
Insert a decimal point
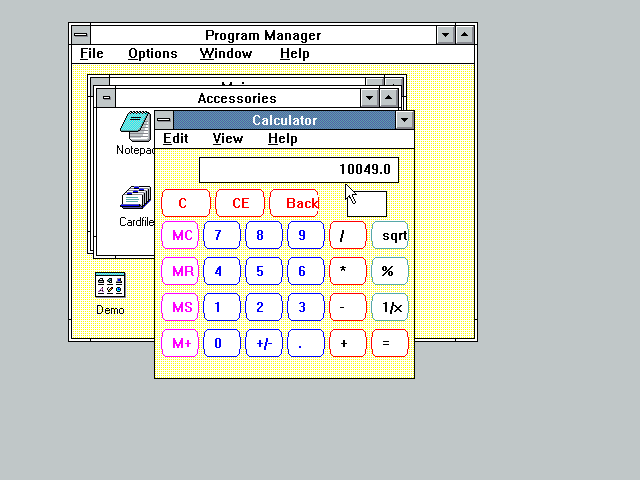[x=306, y=343]
